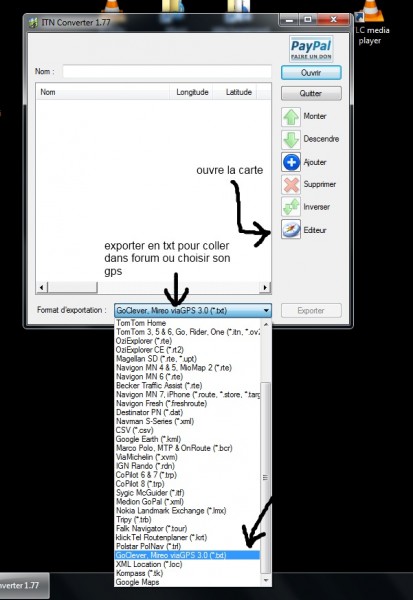The width and height of the screenshot is (413, 600).
Task: Click the Quitter button
Action: coord(311,93)
